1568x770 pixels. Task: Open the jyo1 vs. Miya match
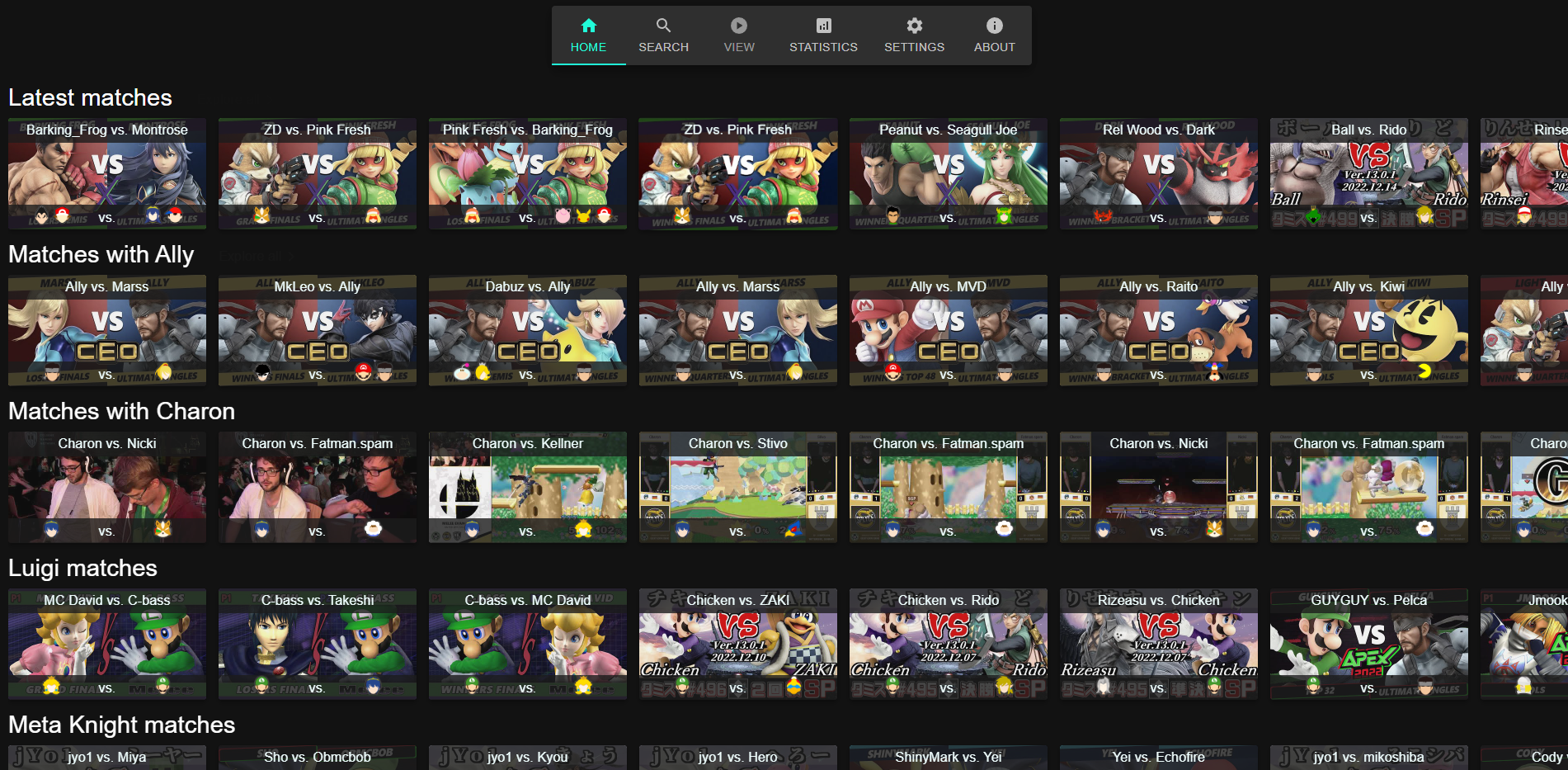107,758
